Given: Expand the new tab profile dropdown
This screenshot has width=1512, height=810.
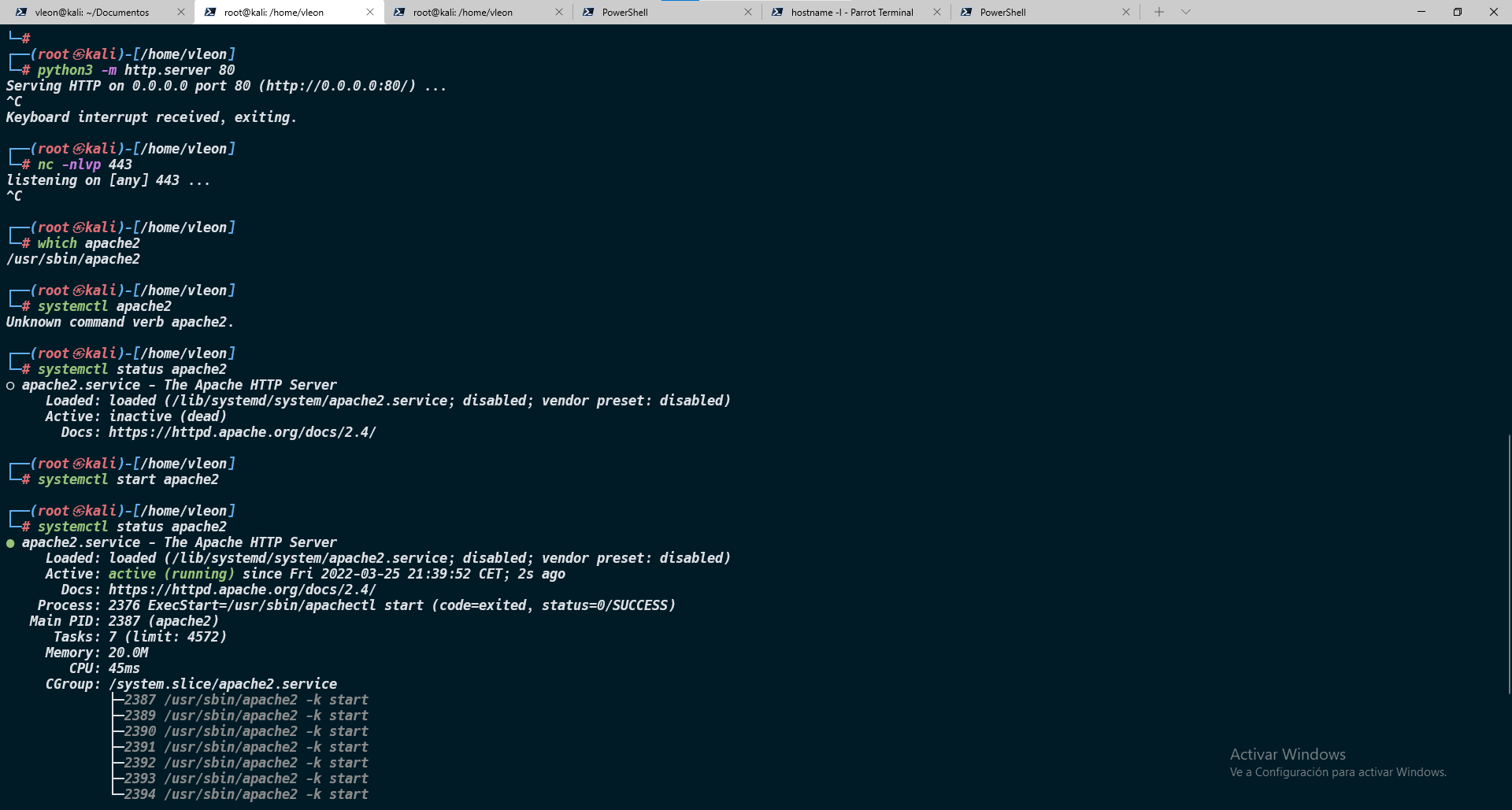Looking at the screenshot, I should coord(1186,12).
